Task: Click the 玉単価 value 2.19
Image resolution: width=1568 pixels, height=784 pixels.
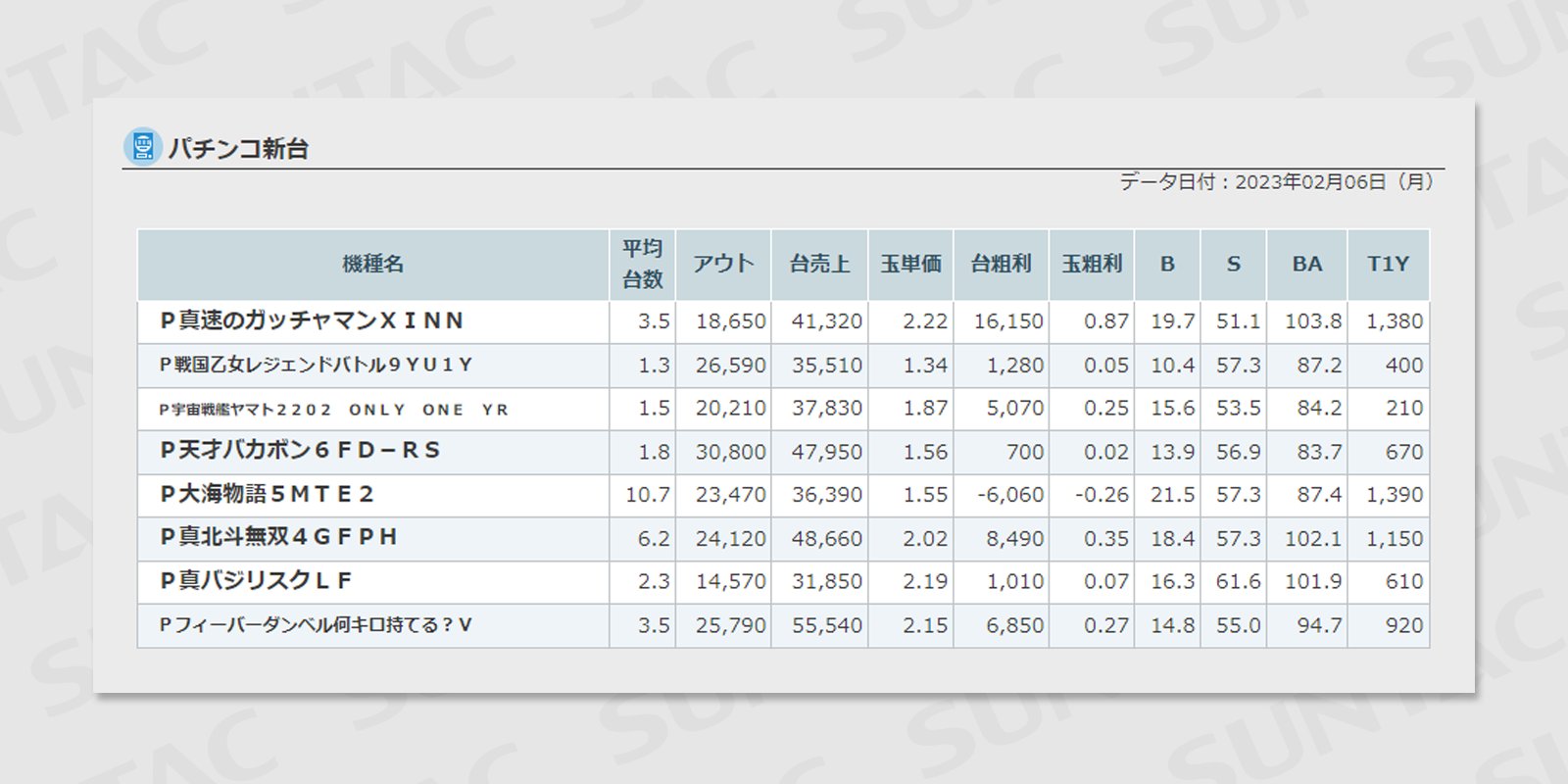Action: (x=925, y=582)
